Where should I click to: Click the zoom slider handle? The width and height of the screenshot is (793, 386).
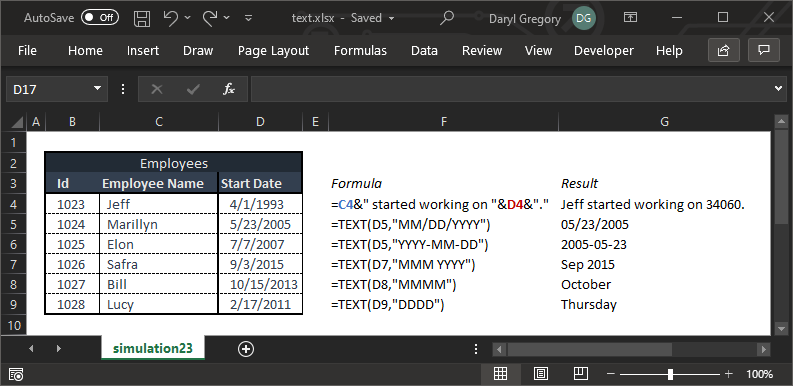click(670, 374)
